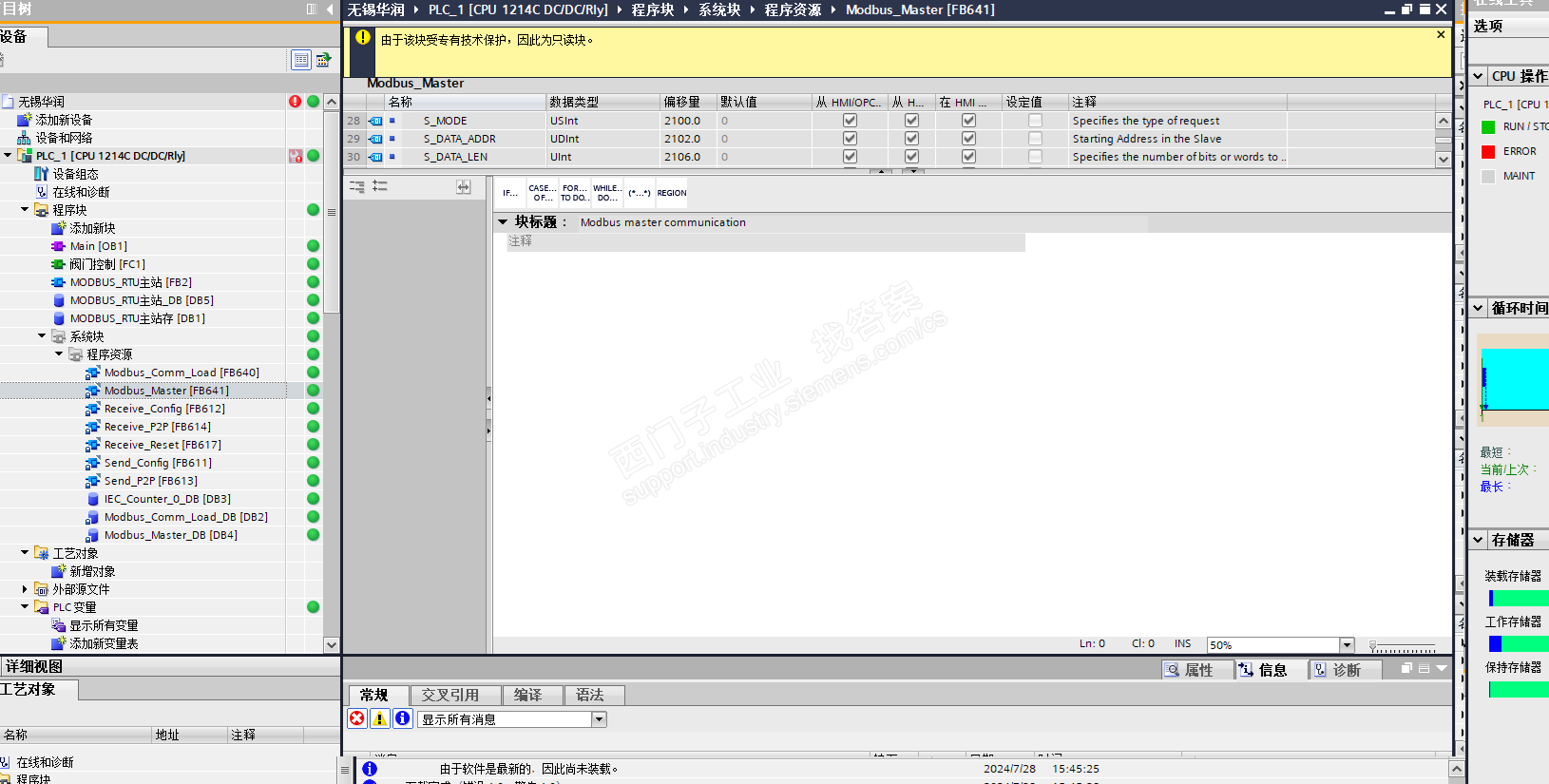Select MODBUS_RTU主站_DB [DB5] data block icon
Screen dimensions: 1549x784
pos(59,300)
